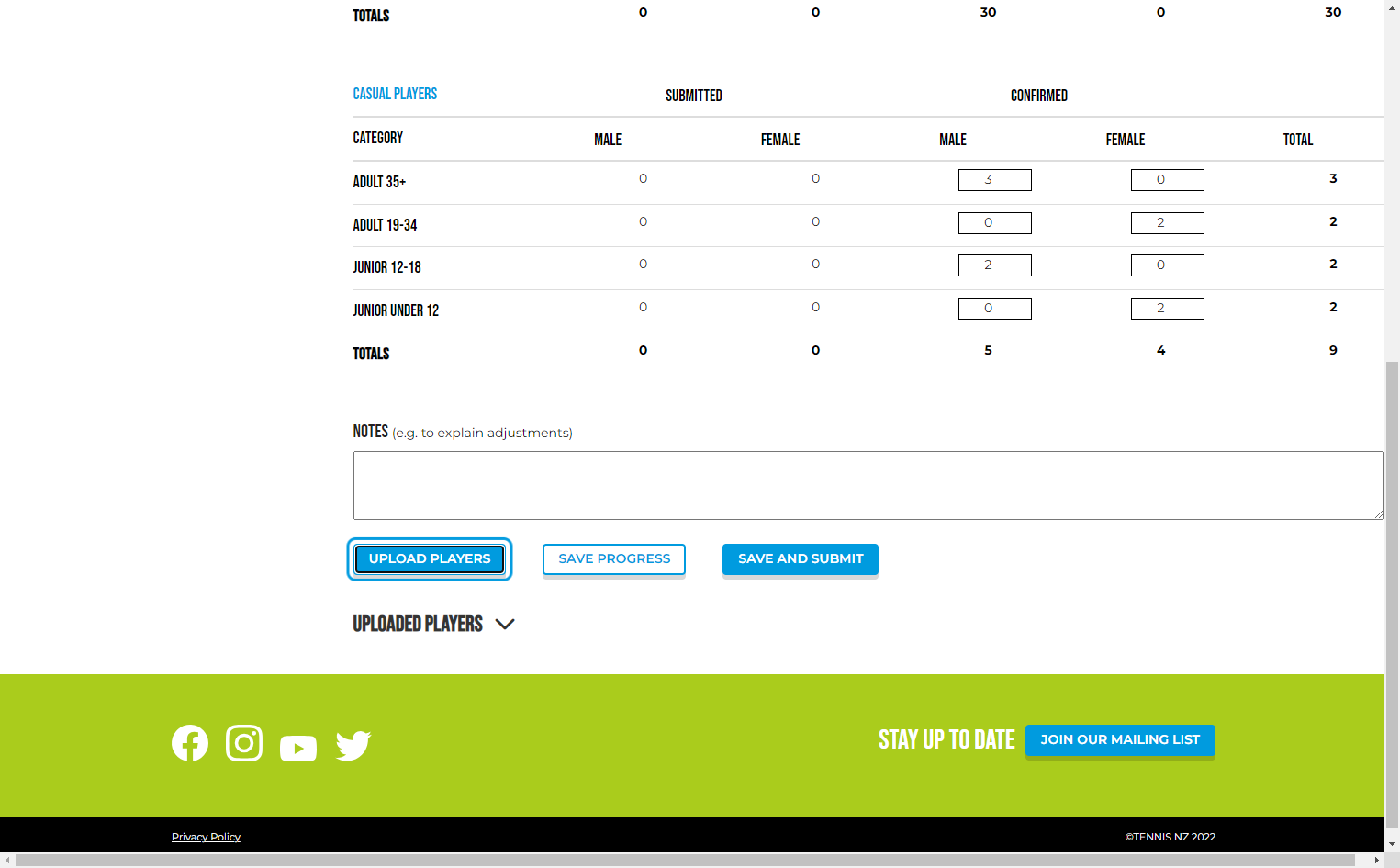
Task: Click Save and Submit button
Action: (801, 559)
